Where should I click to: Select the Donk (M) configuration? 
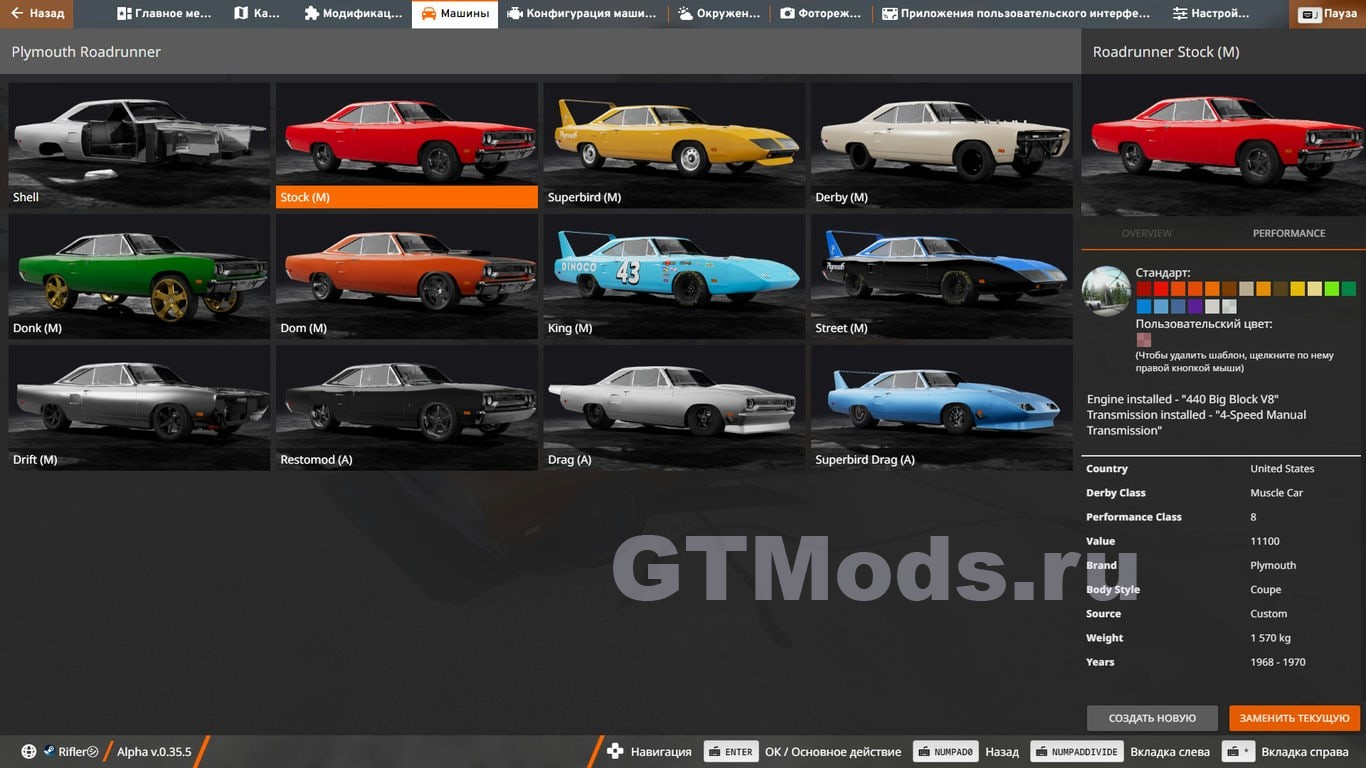point(140,276)
